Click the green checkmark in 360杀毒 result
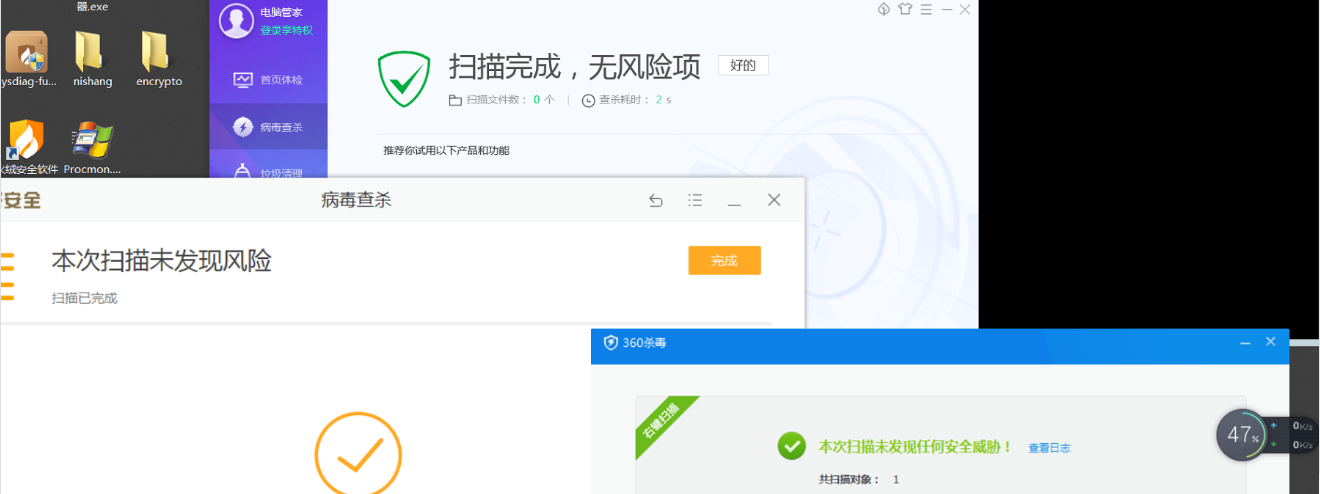This screenshot has width=1320, height=494. 792,446
